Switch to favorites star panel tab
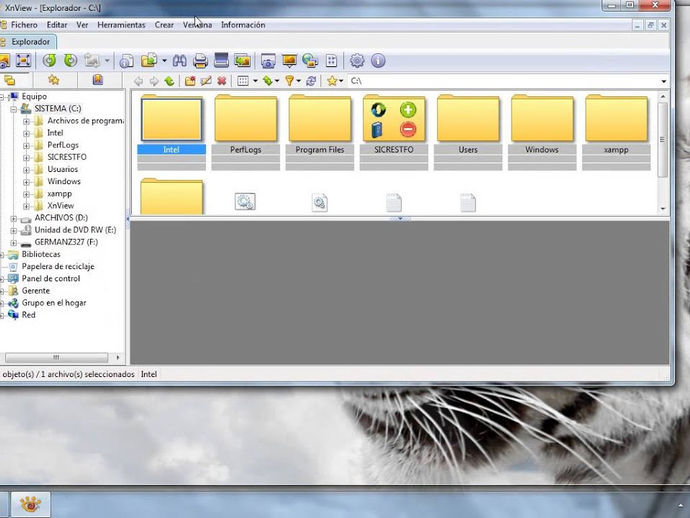The width and height of the screenshot is (690, 518). 54,80
